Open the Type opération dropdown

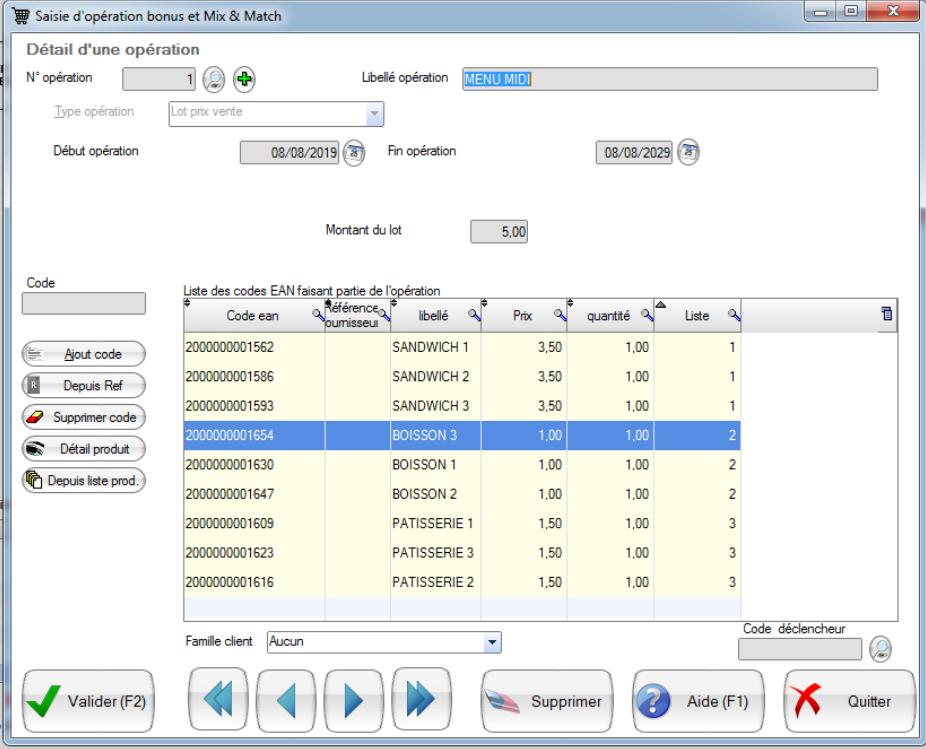click(x=375, y=115)
